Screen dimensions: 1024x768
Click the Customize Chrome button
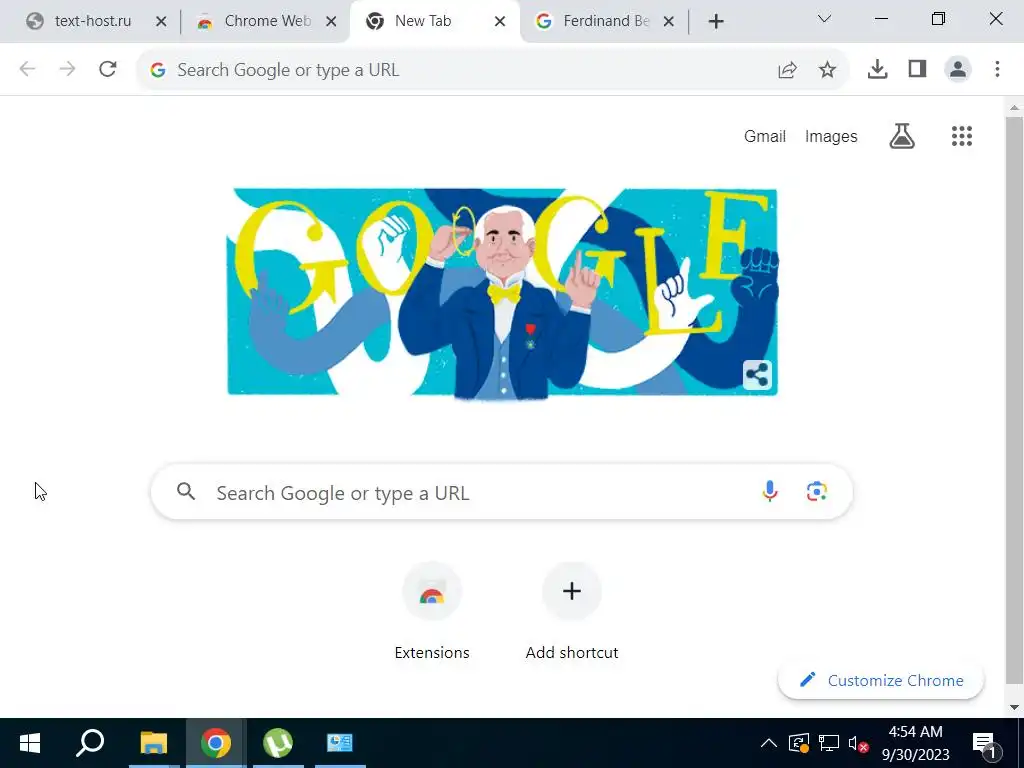tap(881, 680)
